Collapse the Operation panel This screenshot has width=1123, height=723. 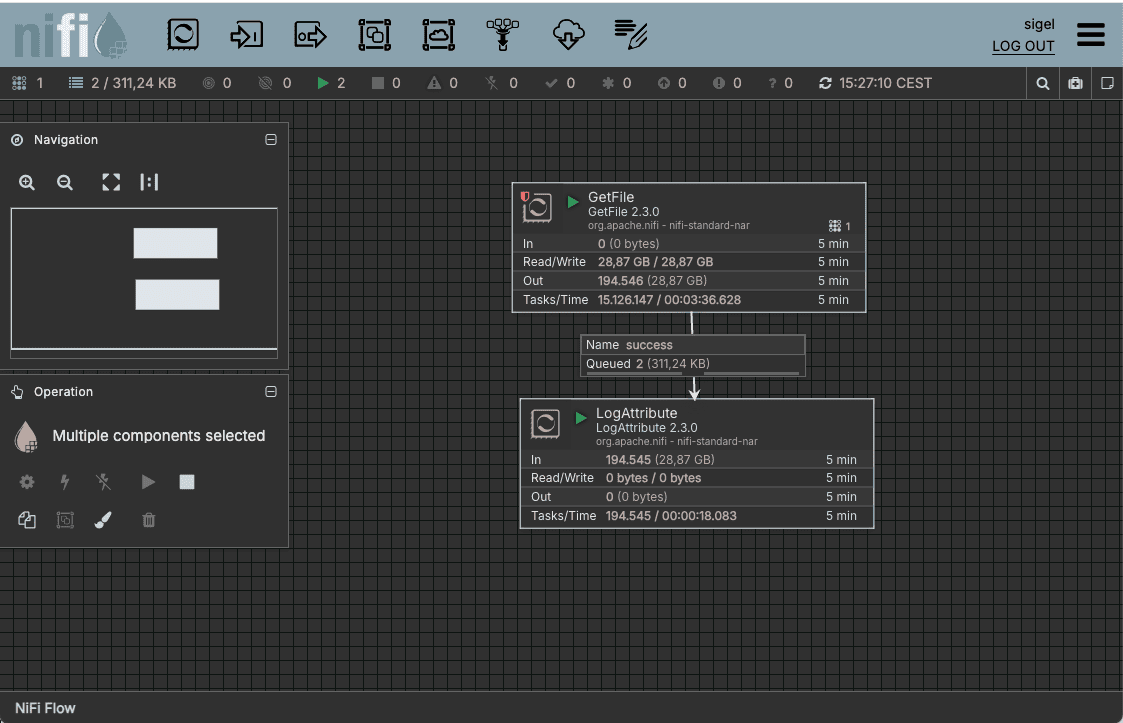[x=270, y=392]
